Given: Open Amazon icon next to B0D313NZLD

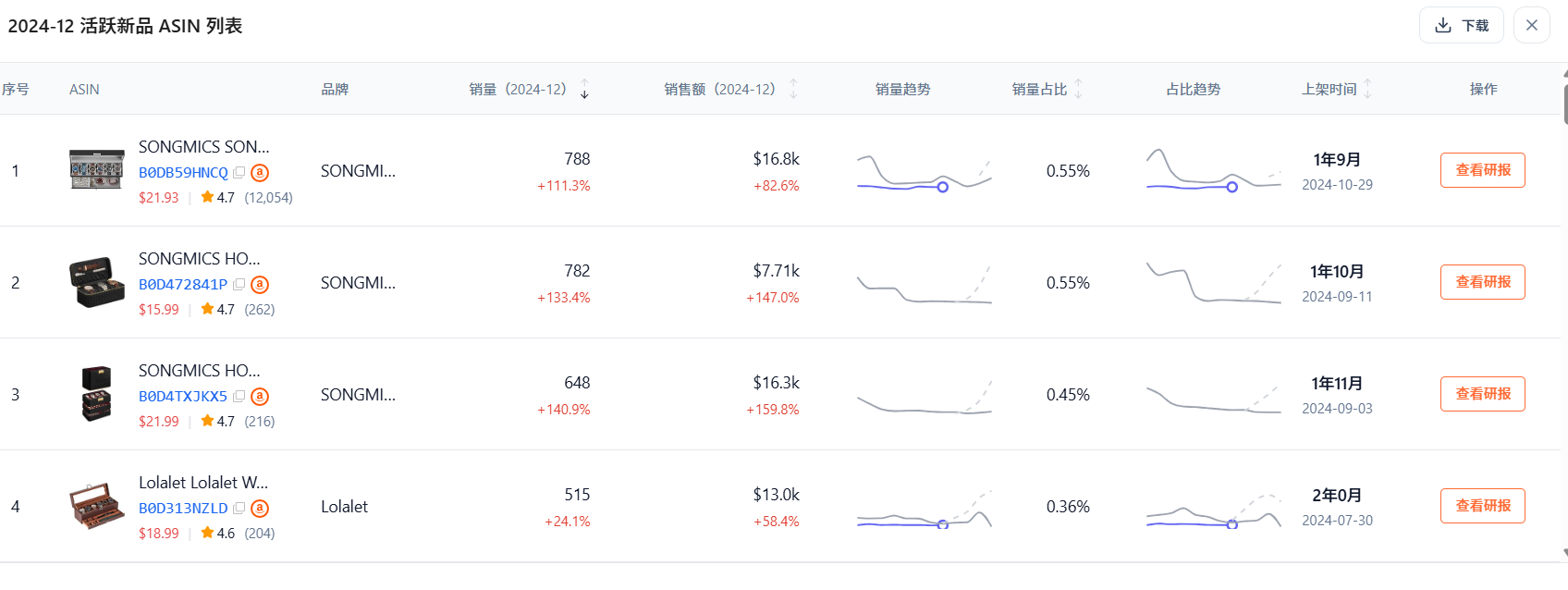Looking at the screenshot, I should [260, 508].
